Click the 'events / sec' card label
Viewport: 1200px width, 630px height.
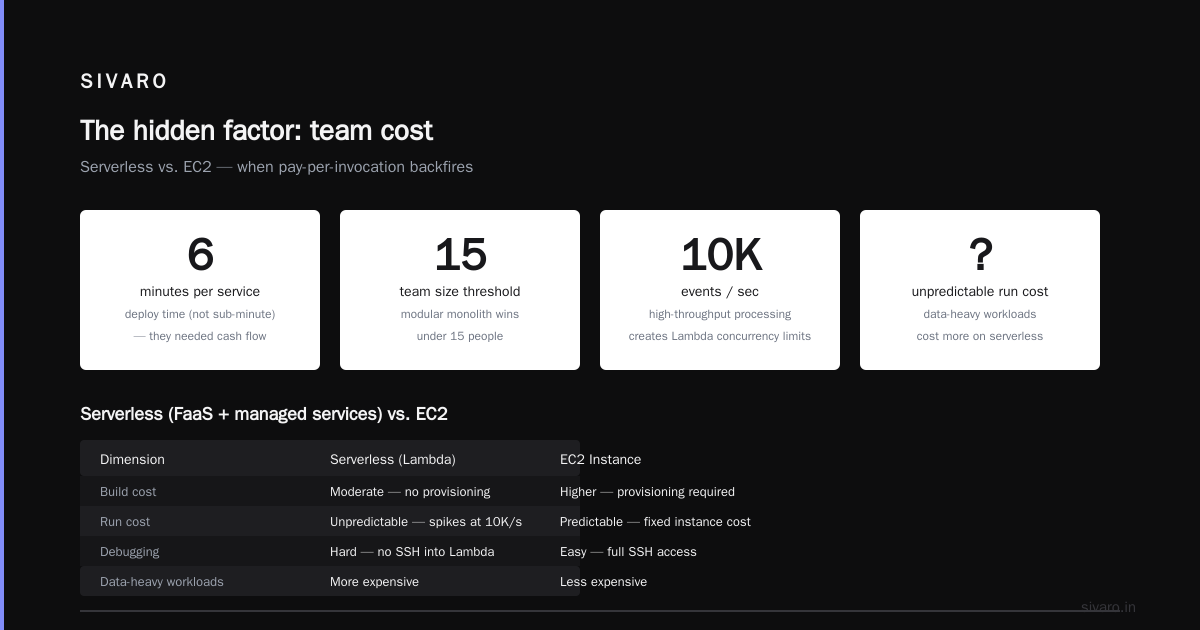(720, 292)
